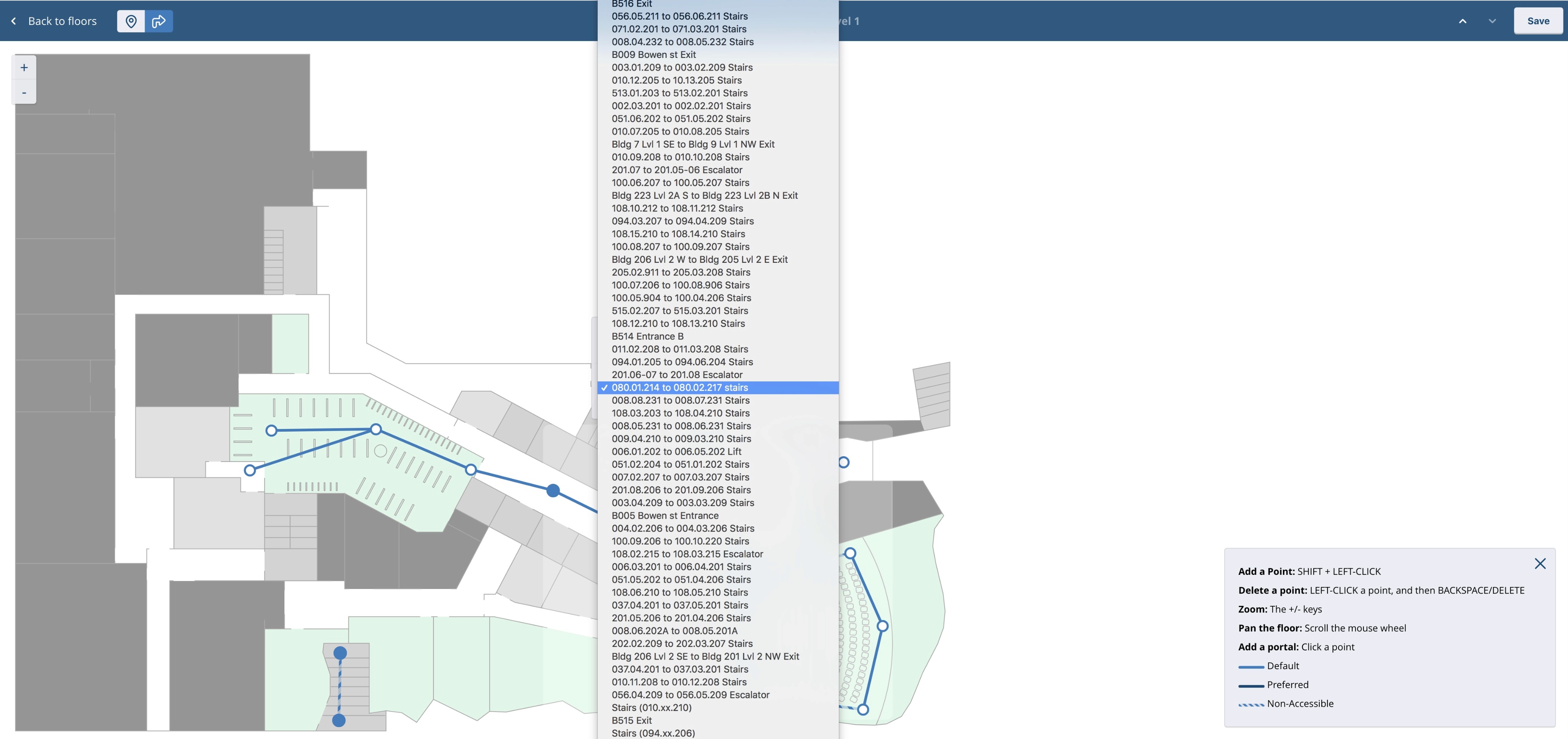The image size is (1568, 739).
Task: Choose 056.04.209 to 056.05.209 Escalator option
Action: pos(690,695)
